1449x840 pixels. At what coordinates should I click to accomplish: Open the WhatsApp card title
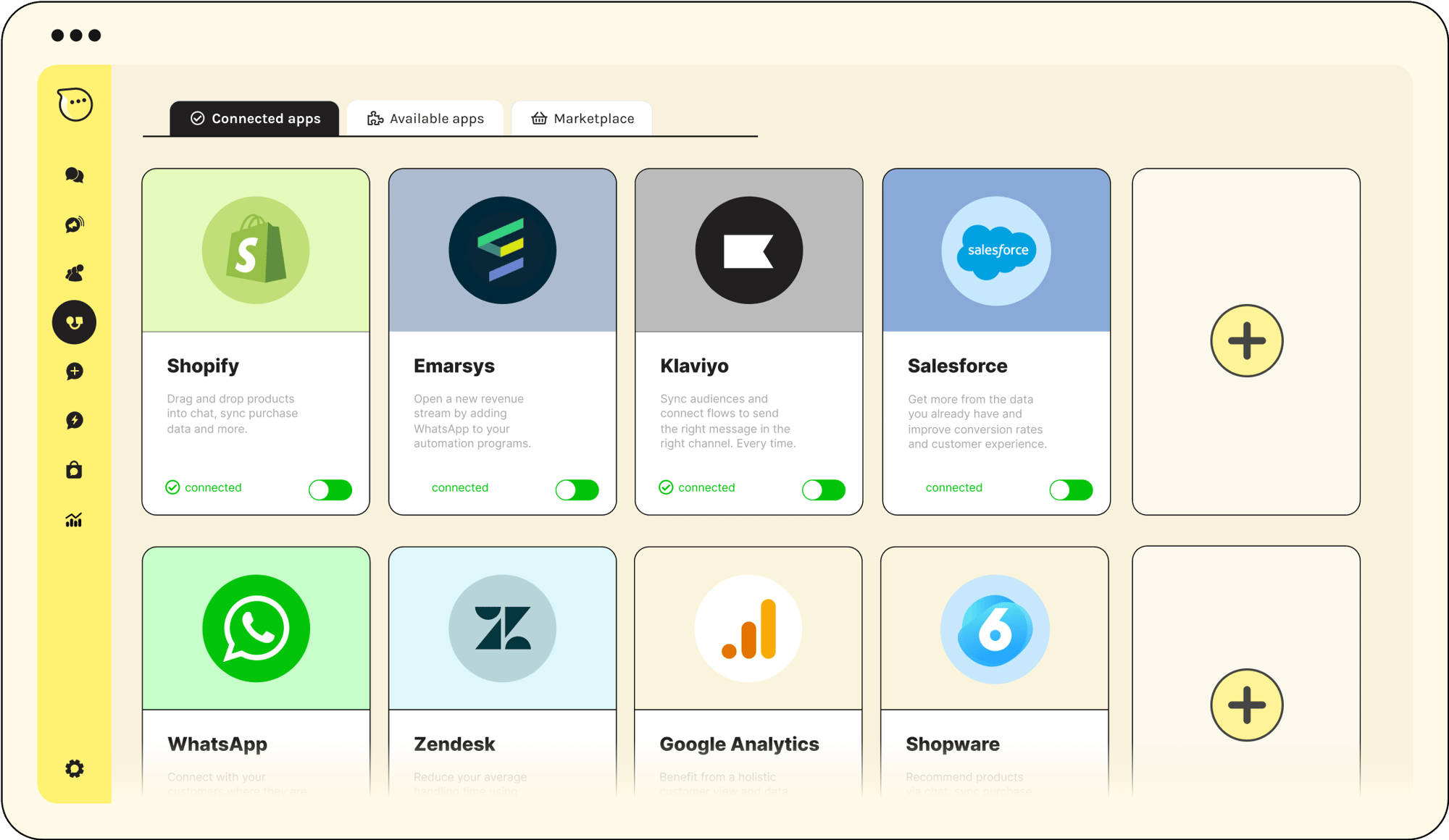(217, 744)
